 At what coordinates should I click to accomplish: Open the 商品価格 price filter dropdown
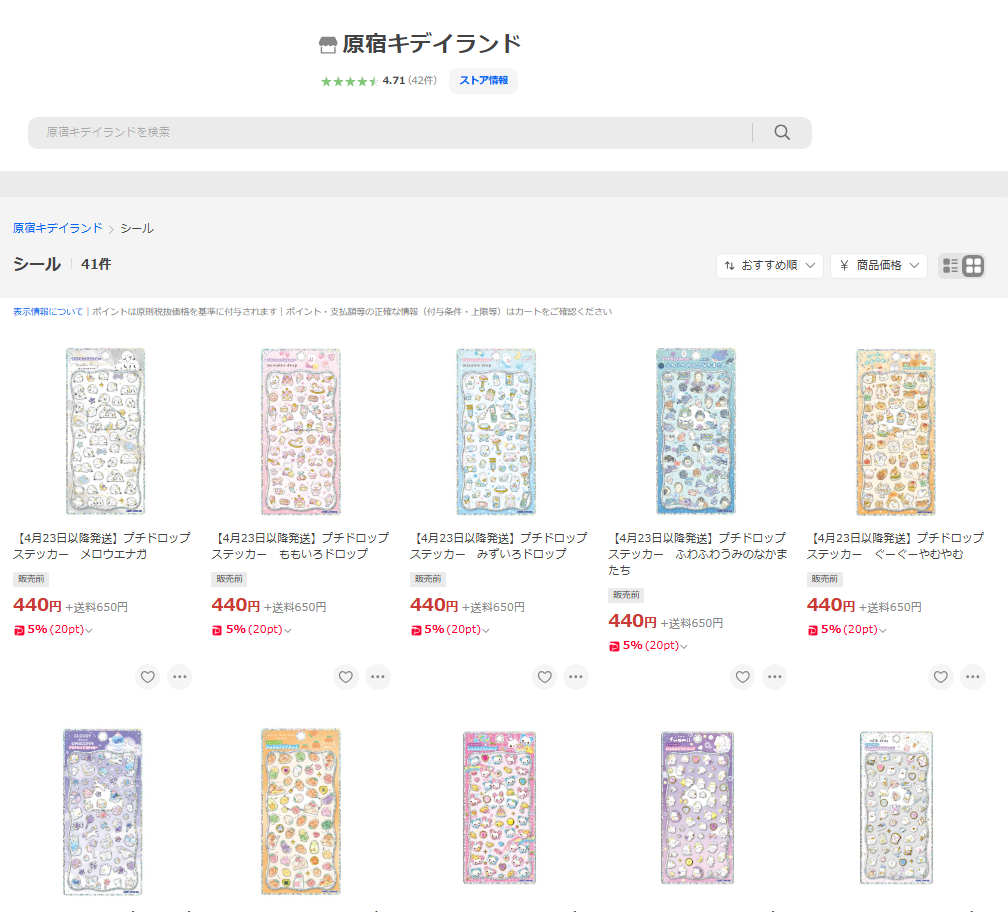[878, 266]
